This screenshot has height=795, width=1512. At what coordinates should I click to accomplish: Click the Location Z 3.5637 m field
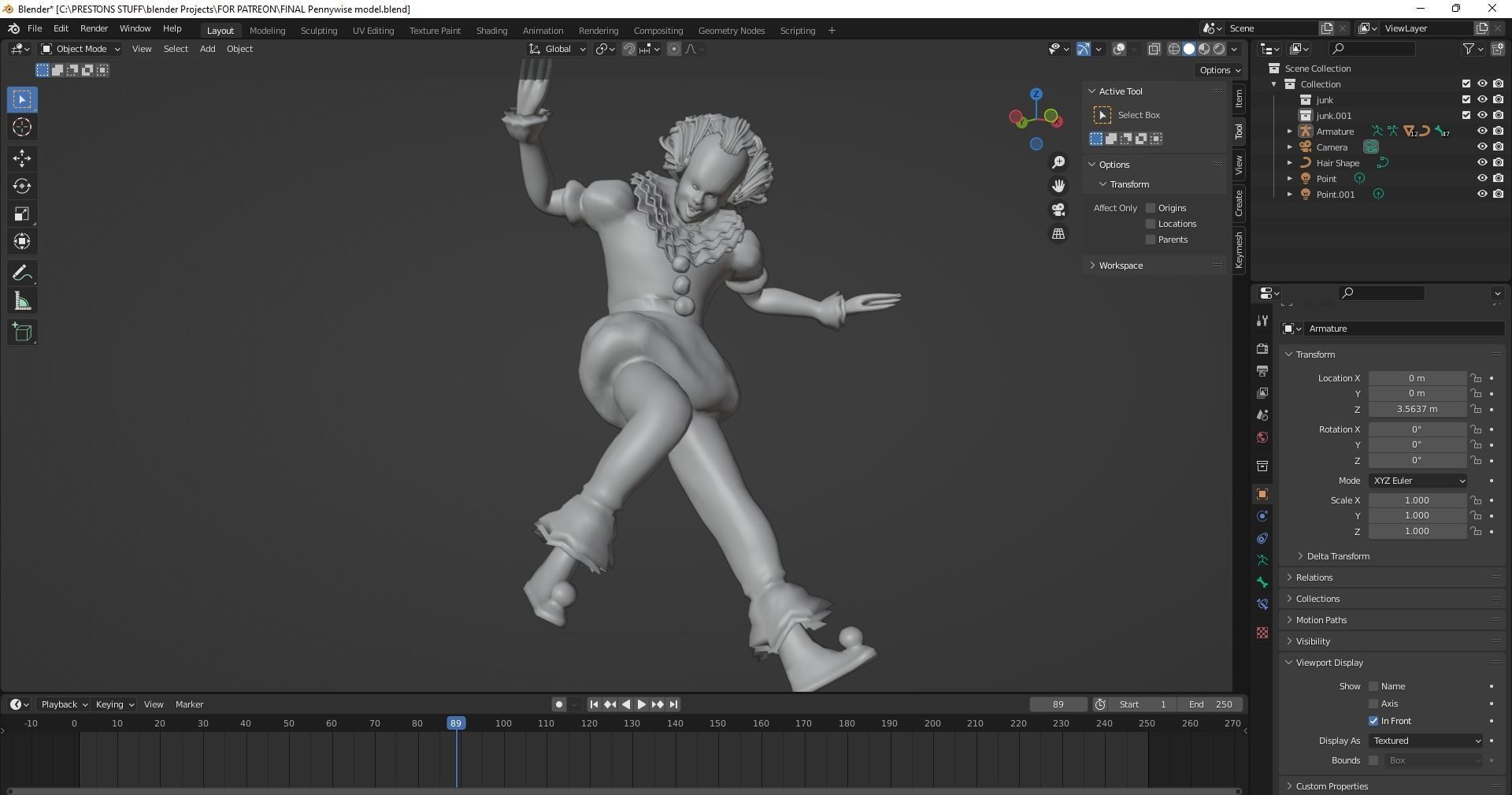(x=1417, y=409)
